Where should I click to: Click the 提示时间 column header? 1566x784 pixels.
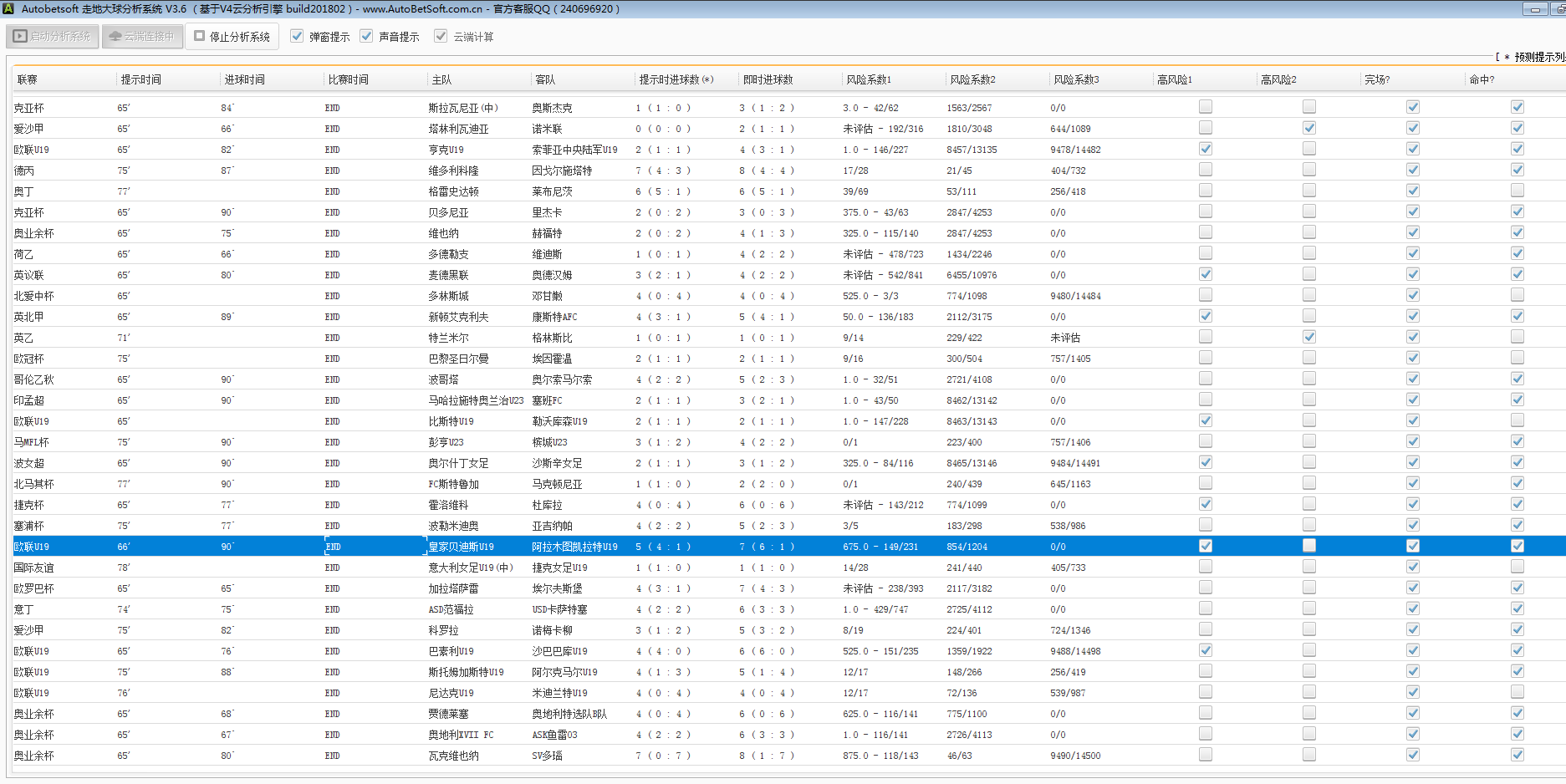[x=140, y=80]
